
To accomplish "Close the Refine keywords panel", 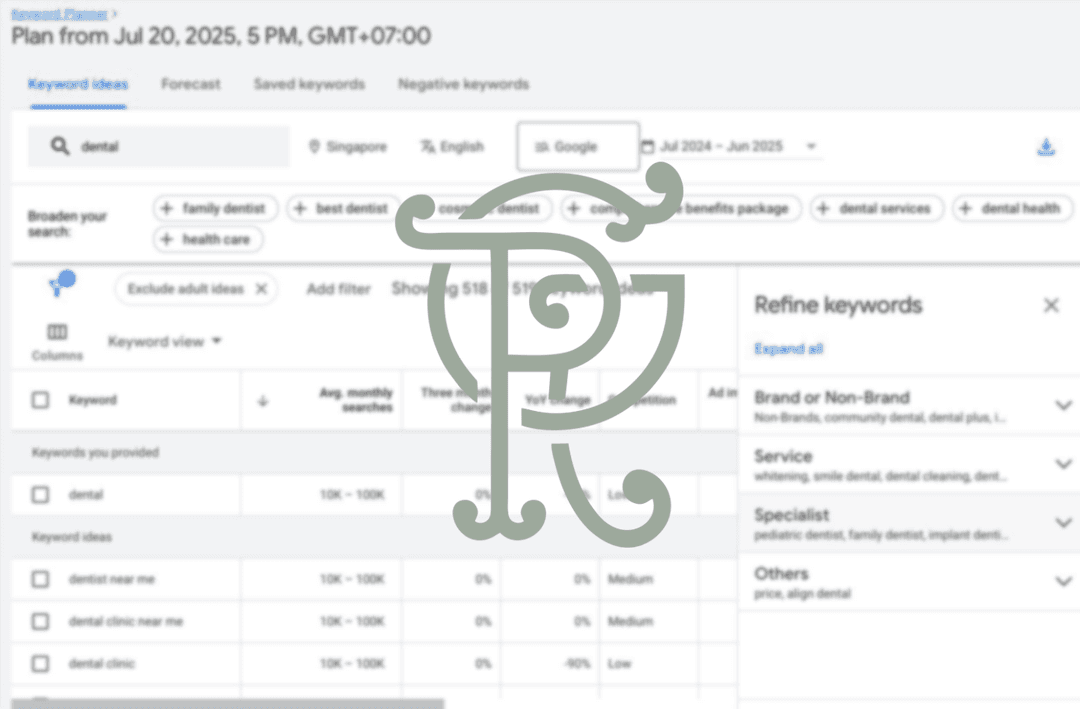I will tap(1051, 305).
